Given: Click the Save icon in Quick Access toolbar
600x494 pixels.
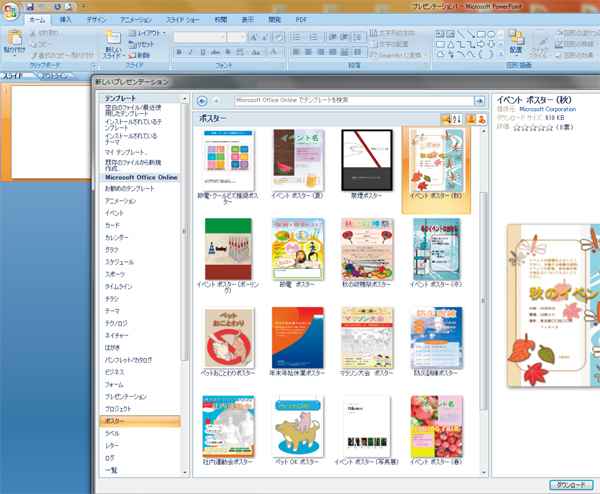Looking at the screenshot, I should click(x=30, y=7).
